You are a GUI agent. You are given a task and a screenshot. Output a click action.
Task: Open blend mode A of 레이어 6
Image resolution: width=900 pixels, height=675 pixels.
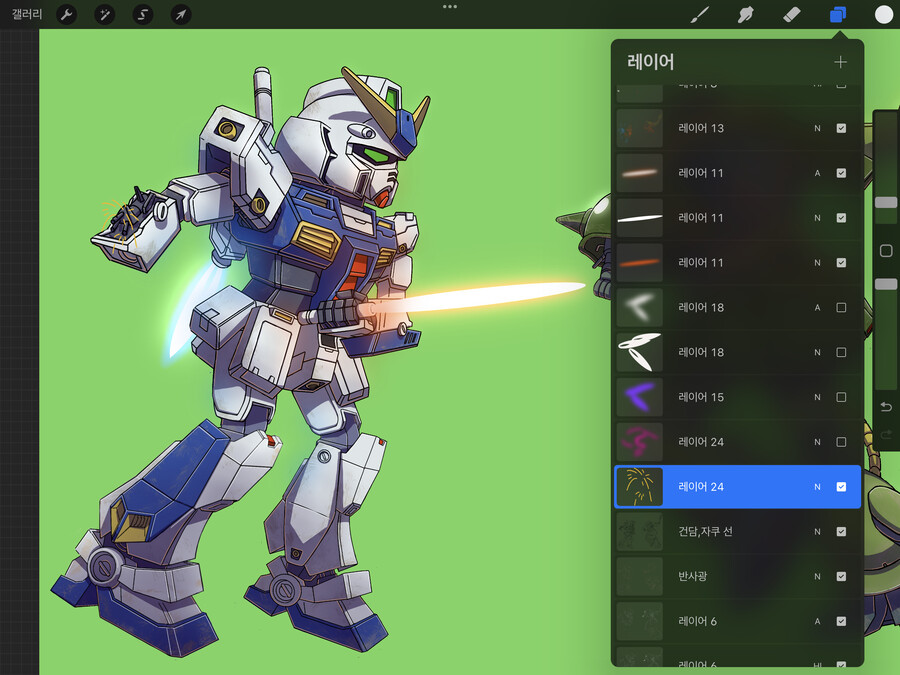tap(817, 620)
